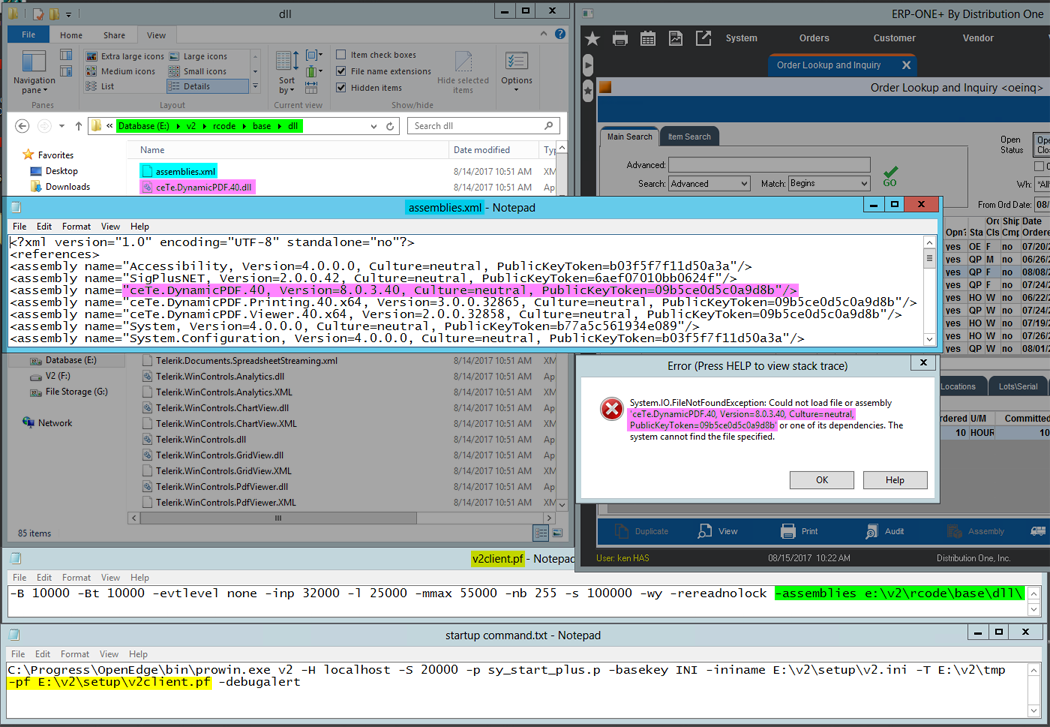1050x727 pixels.
Task: Click View in ERP bottom toolbar
Action: point(717,532)
